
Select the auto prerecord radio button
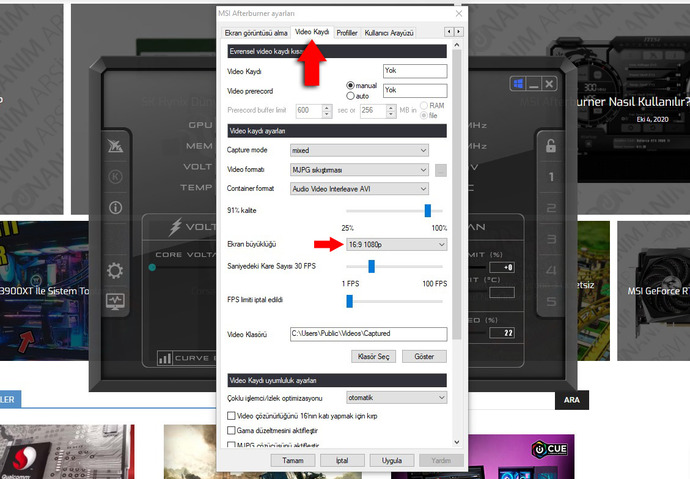(350, 95)
